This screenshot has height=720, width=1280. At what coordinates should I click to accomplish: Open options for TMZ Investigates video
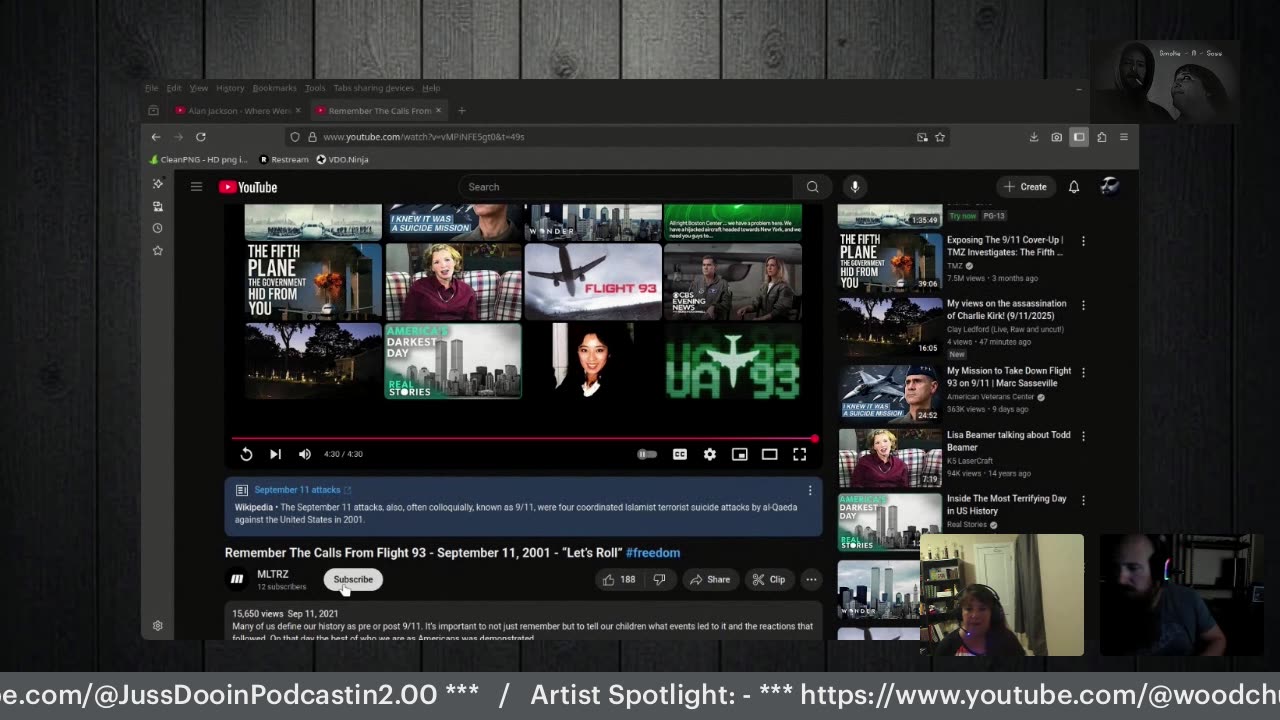[x=1083, y=241]
